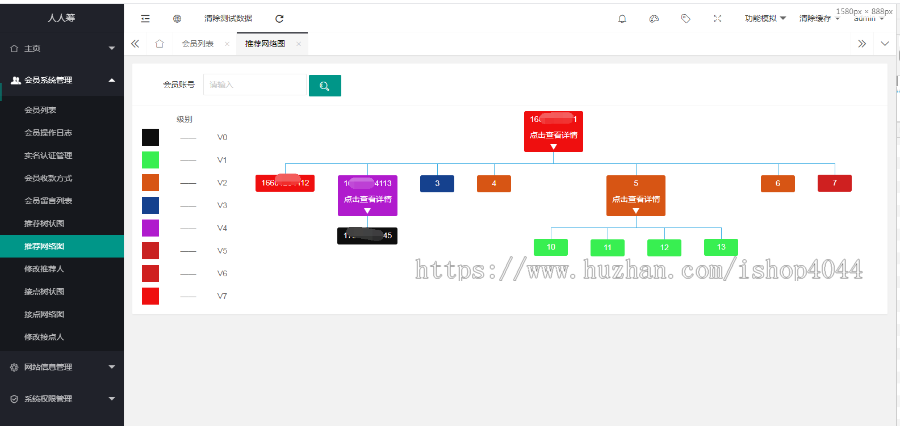Click the red node 7
This screenshot has height=426, width=900.
tap(835, 183)
